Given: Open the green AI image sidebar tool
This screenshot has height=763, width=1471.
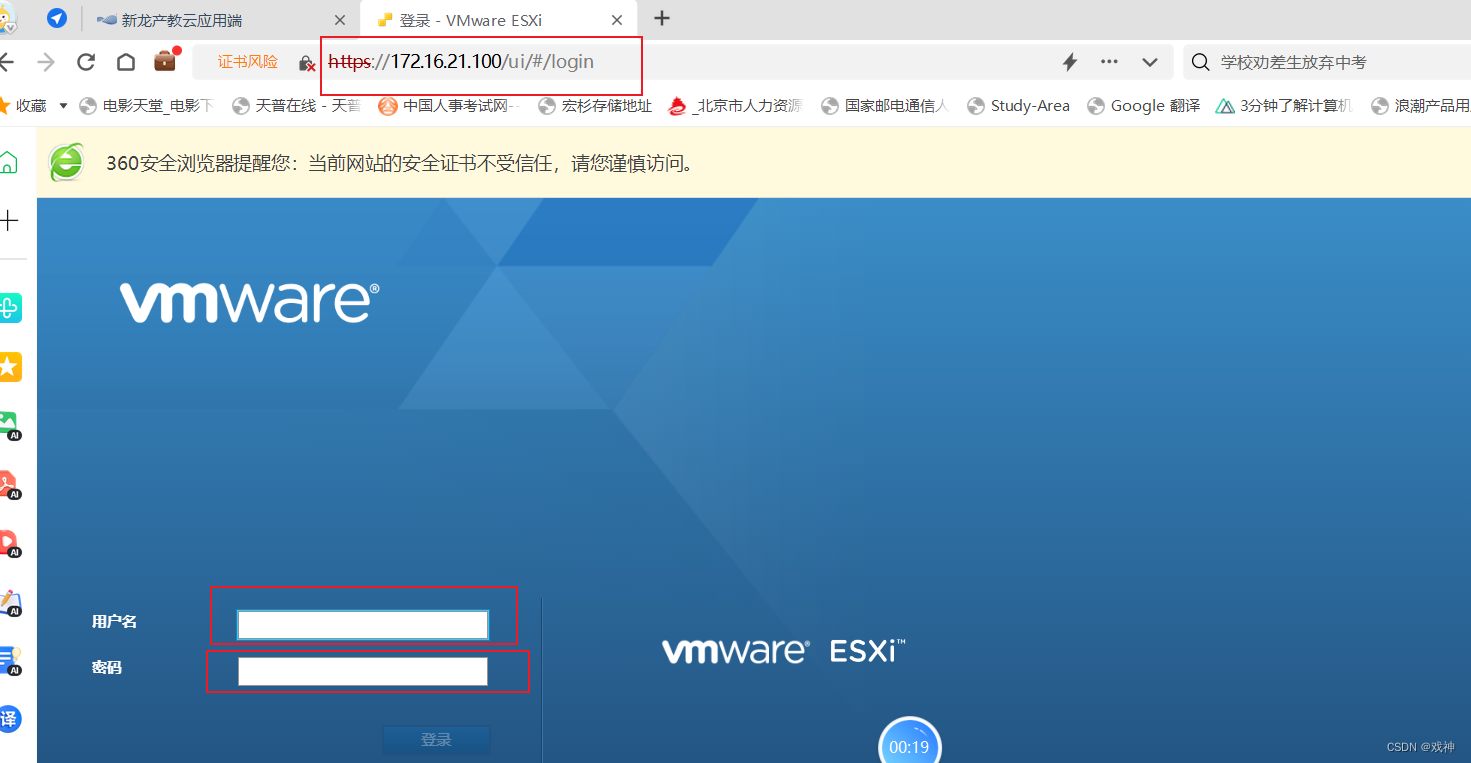Looking at the screenshot, I should (x=9, y=425).
